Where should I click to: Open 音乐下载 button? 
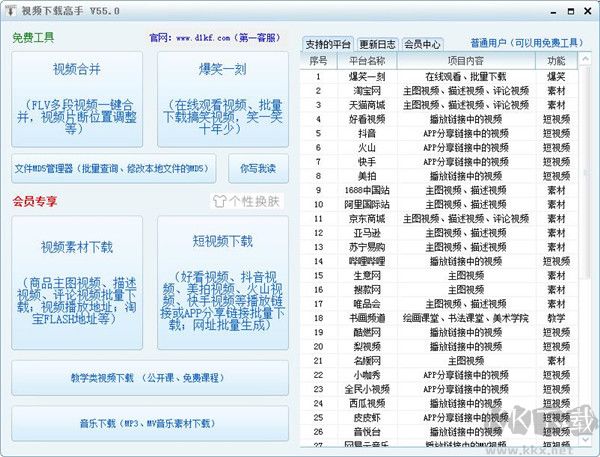150,423
